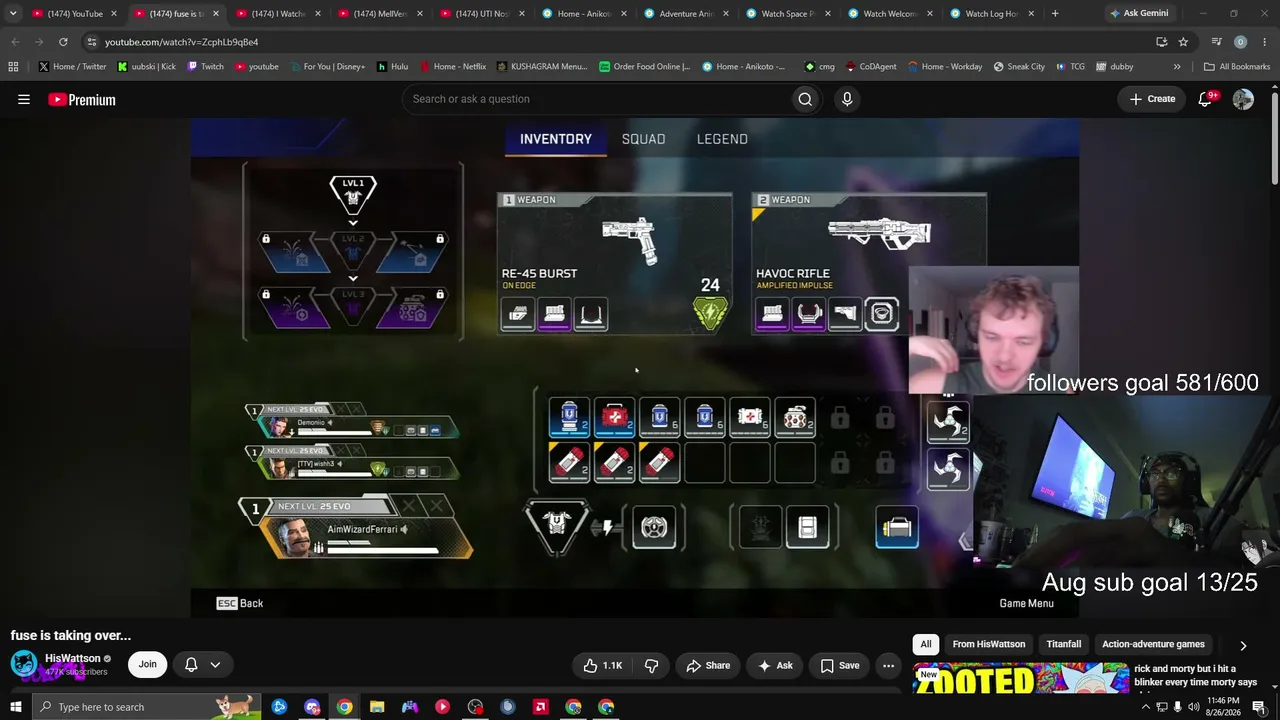This screenshot has width=1280, height=720.
Task: Select the 'All' filter chip
Action: (926, 645)
